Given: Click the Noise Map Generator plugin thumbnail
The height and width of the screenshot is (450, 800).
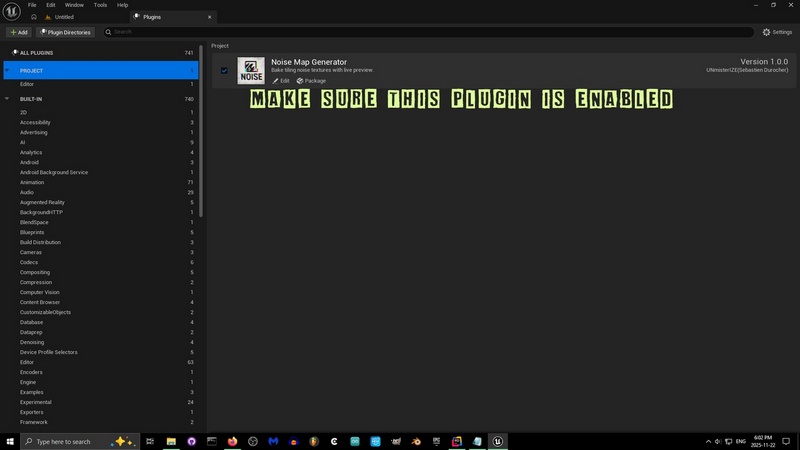Looking at the screenshot, I should [x=251, y=71].
